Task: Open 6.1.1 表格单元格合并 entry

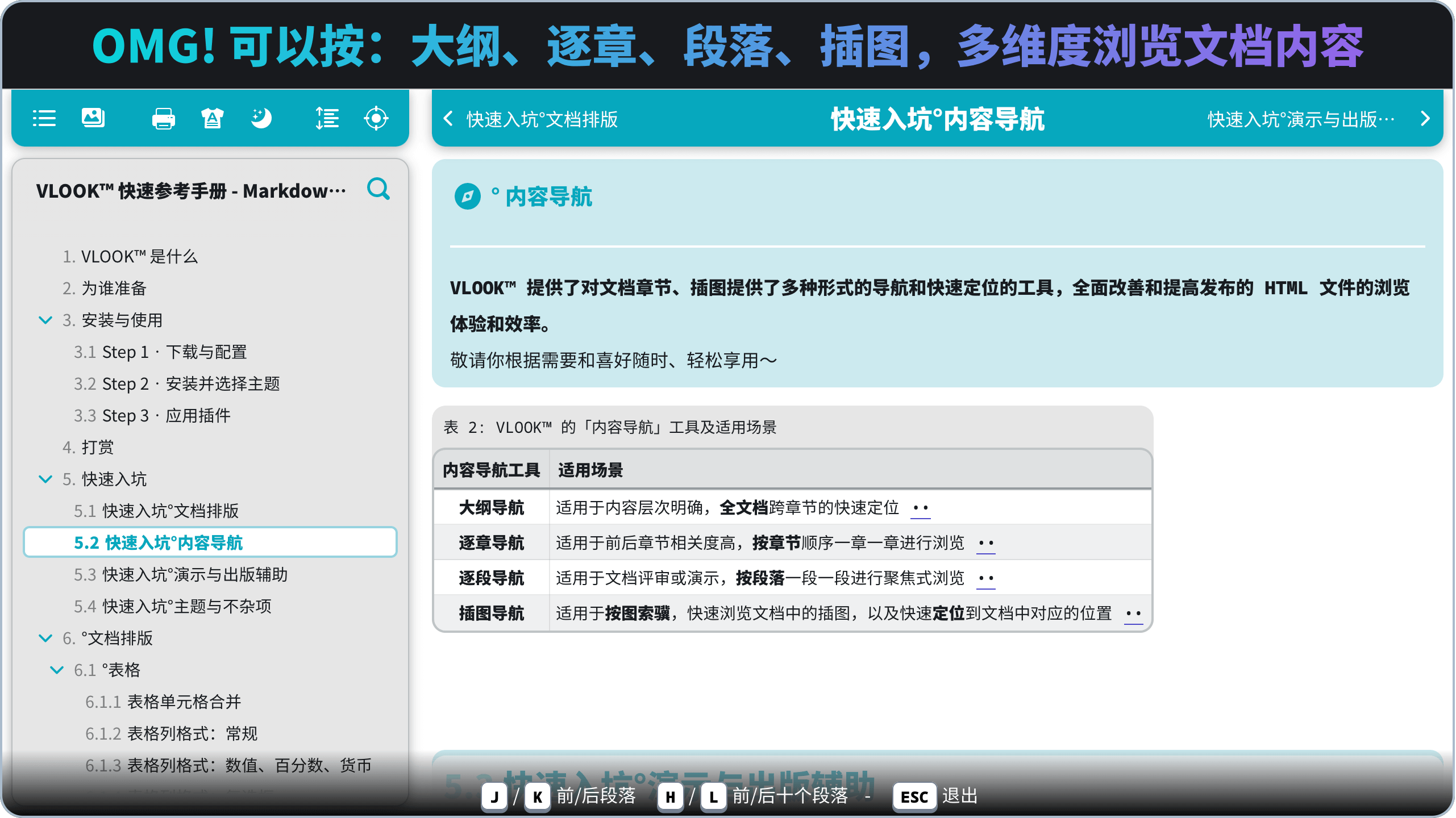Action: pyautogui.click(x=163, y=702)
